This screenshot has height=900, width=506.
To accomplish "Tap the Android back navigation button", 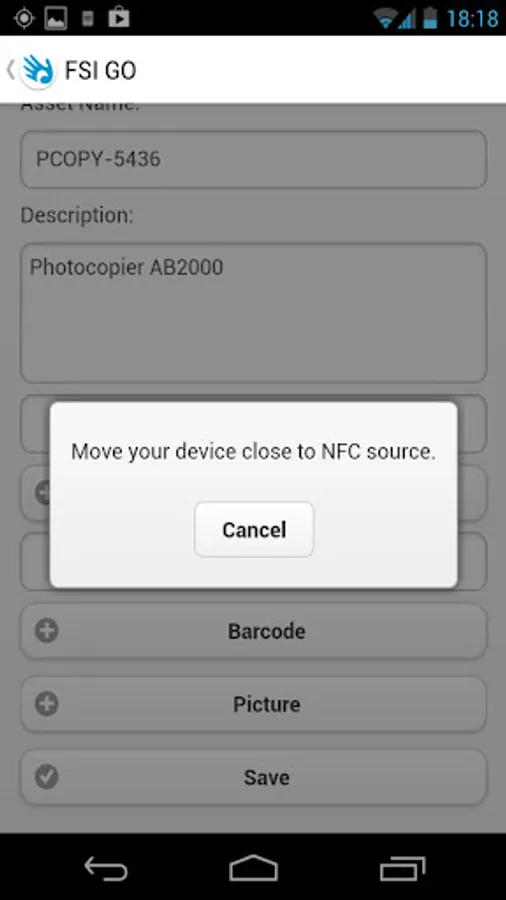I will (x=106, y=867).
